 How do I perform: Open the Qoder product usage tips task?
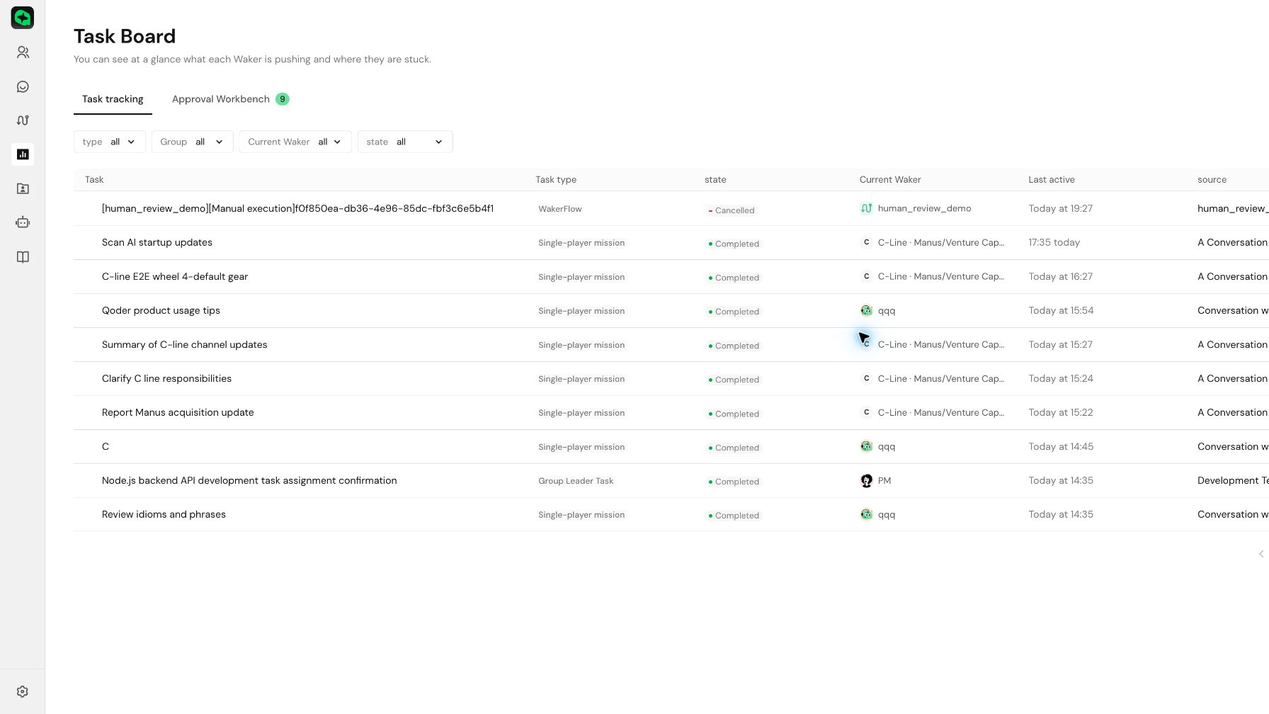(x=161, y=311)
